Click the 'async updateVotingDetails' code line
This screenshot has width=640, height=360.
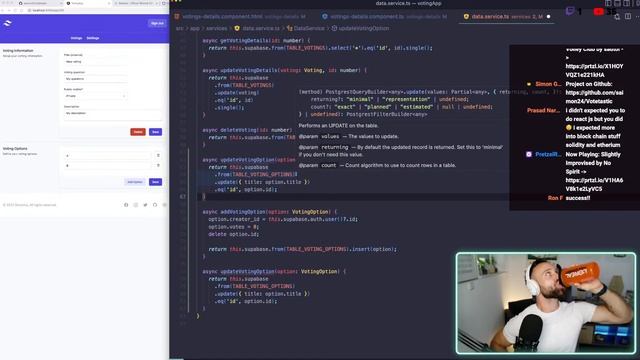click(284, 71)
